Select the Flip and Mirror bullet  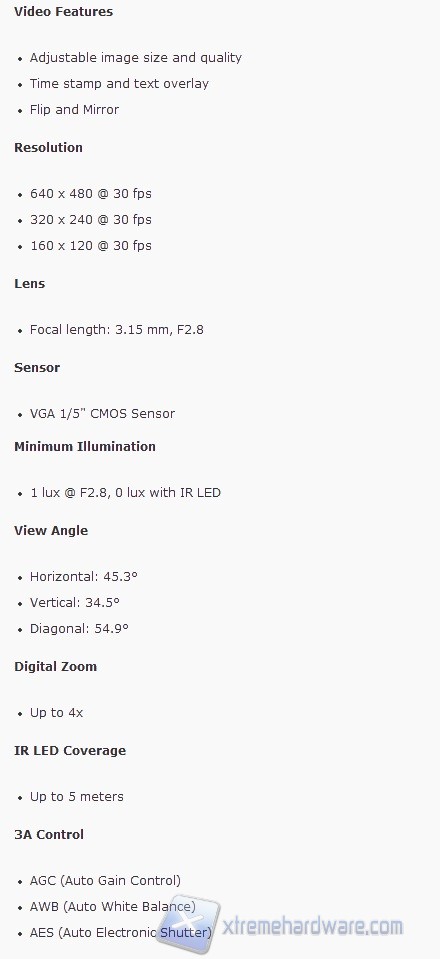[x=75, y=109]
